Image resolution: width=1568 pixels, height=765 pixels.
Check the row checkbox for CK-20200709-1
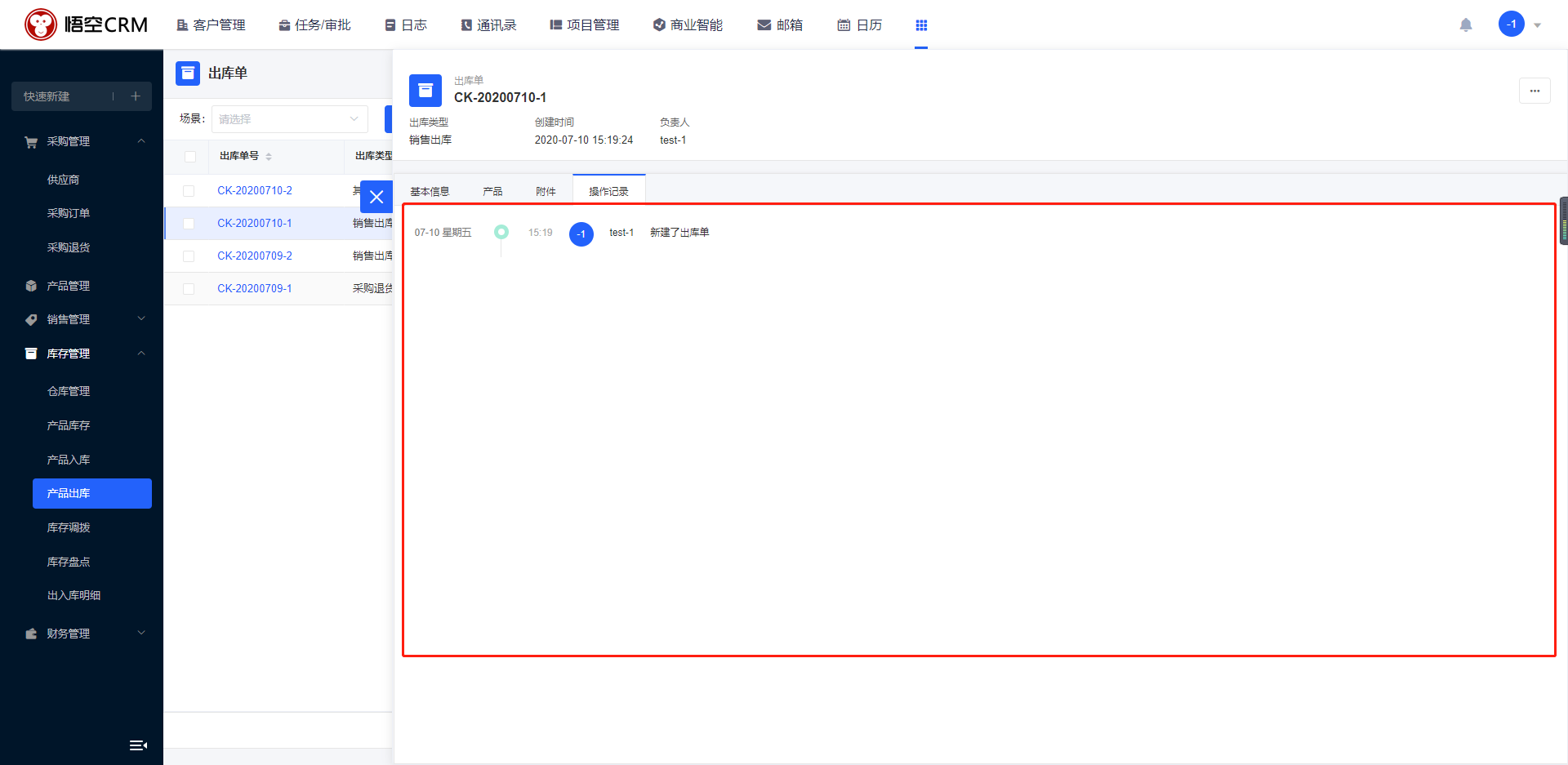click(x=189, y=289)
